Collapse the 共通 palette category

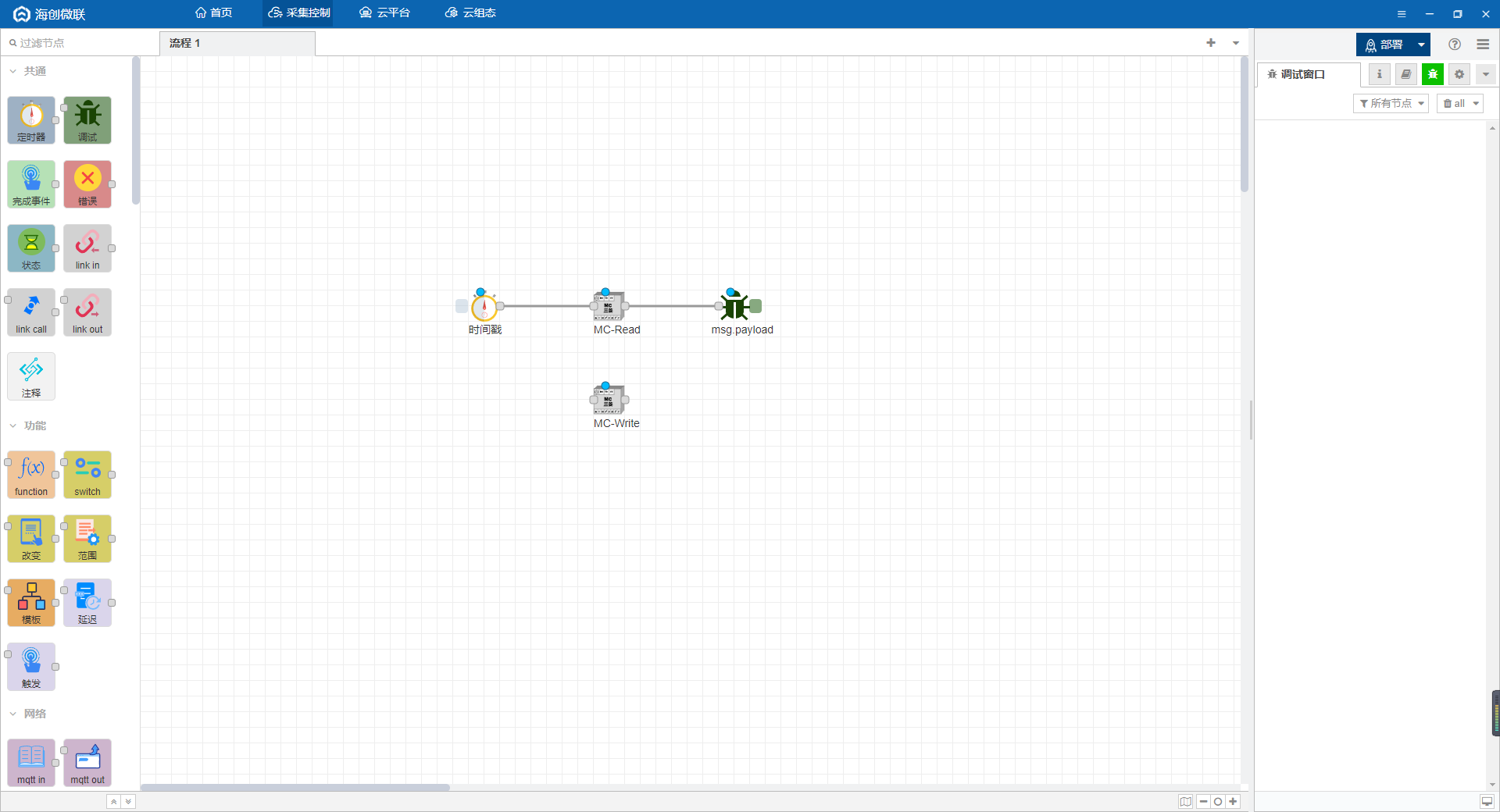(28, 71)
